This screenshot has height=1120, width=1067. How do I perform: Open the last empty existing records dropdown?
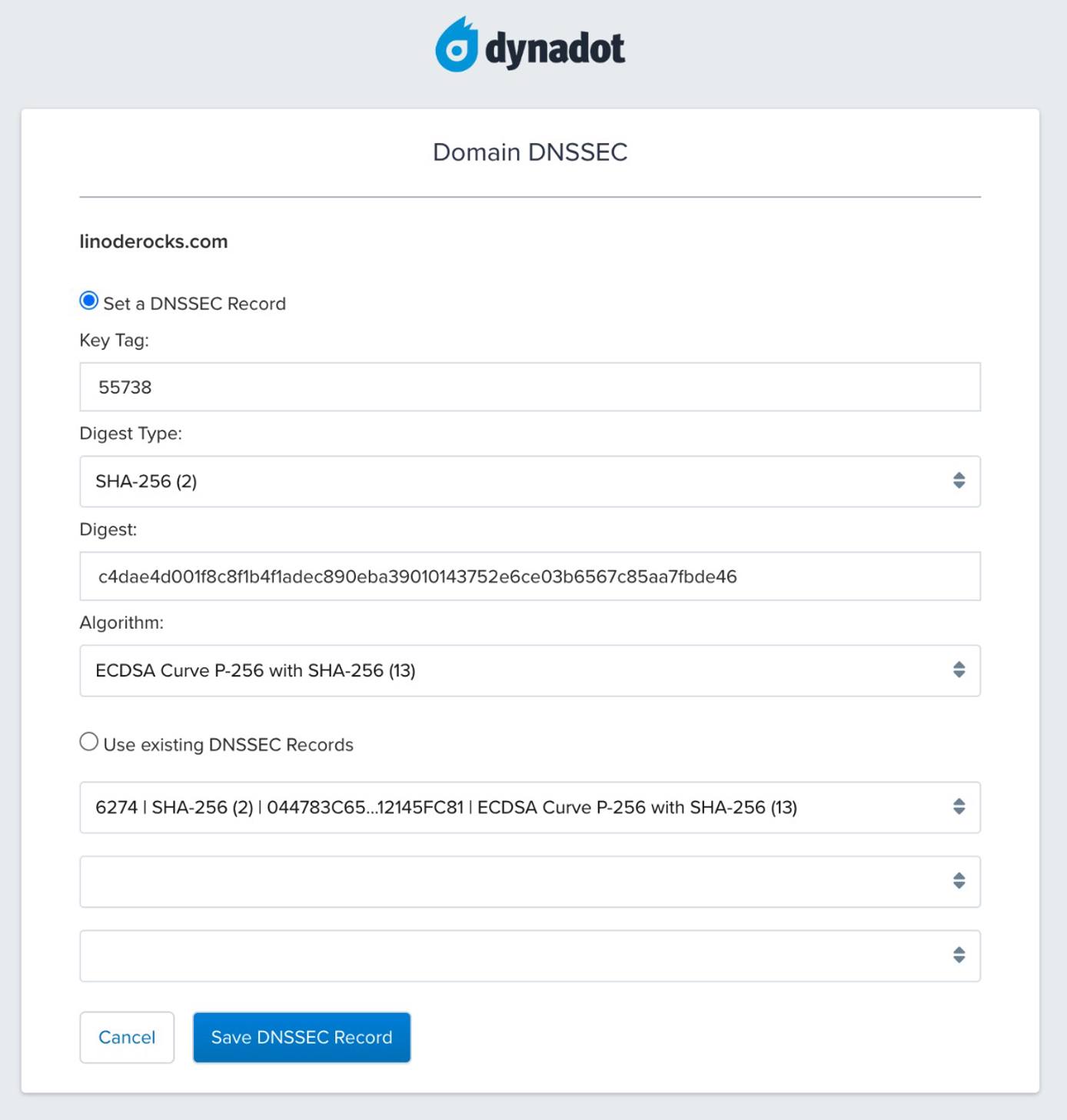tap(530, 955)
